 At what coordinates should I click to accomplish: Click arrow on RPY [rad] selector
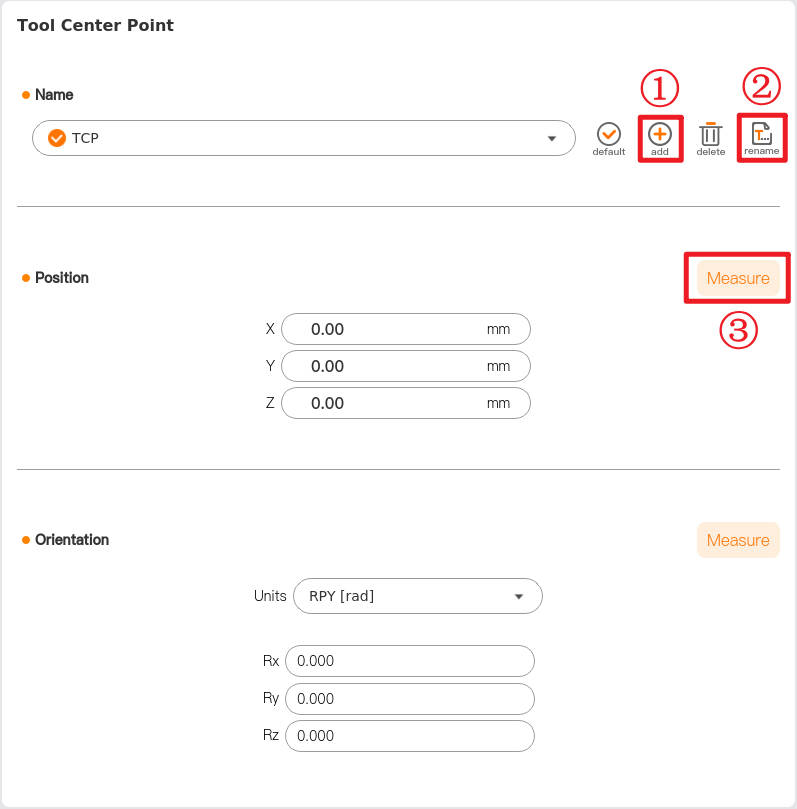[518, 596]
